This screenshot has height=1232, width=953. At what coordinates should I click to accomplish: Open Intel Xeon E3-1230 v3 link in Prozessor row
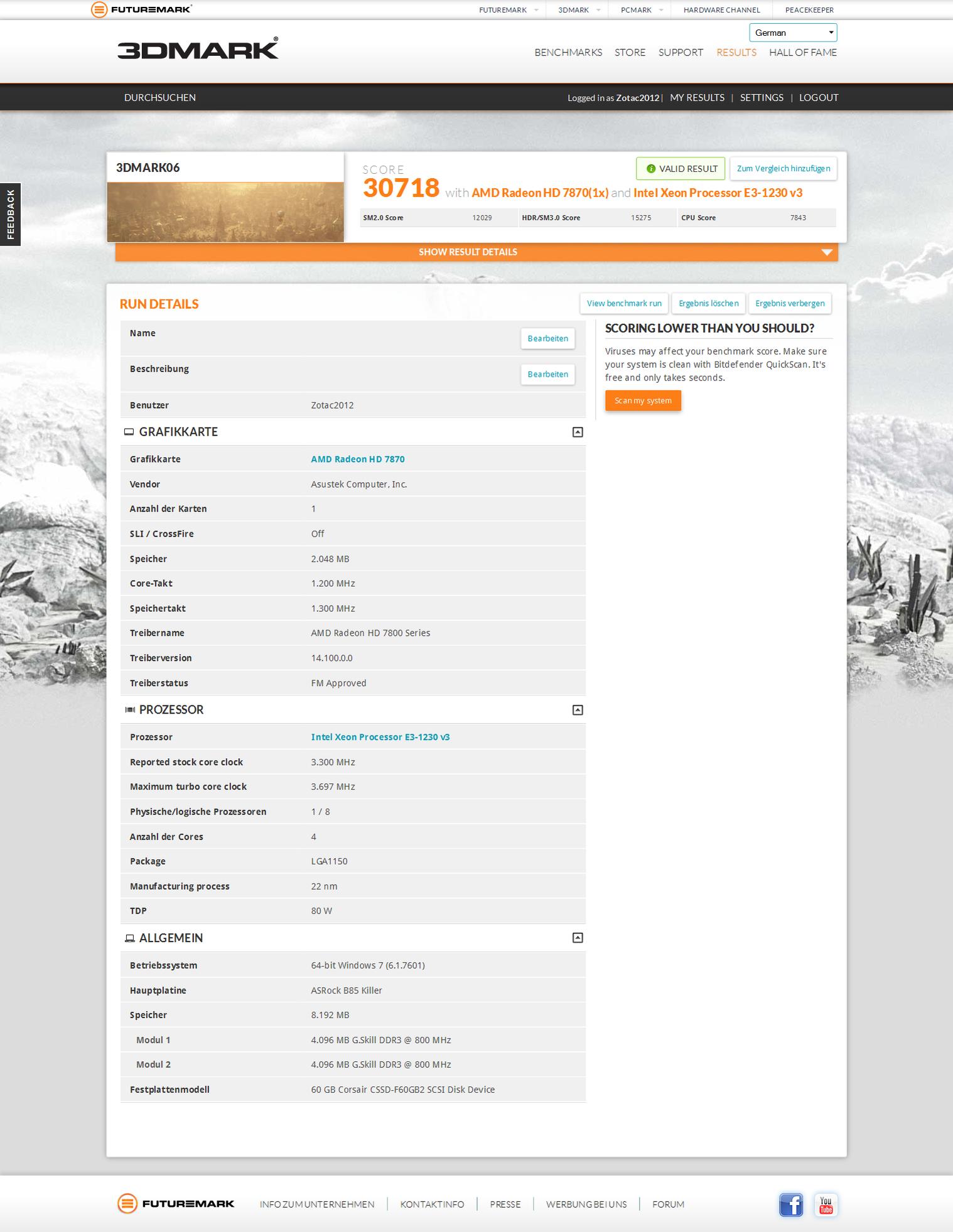(380, 737)
